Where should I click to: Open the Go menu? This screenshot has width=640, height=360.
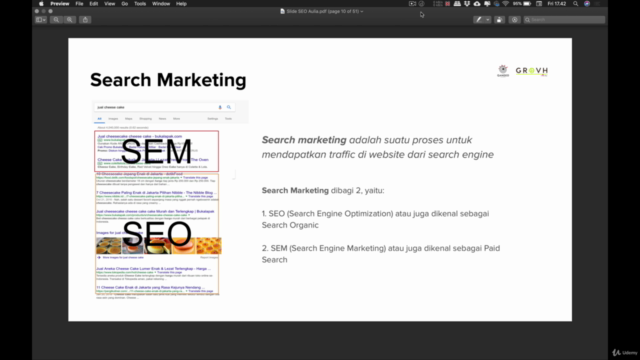click(x=124, y=4)
